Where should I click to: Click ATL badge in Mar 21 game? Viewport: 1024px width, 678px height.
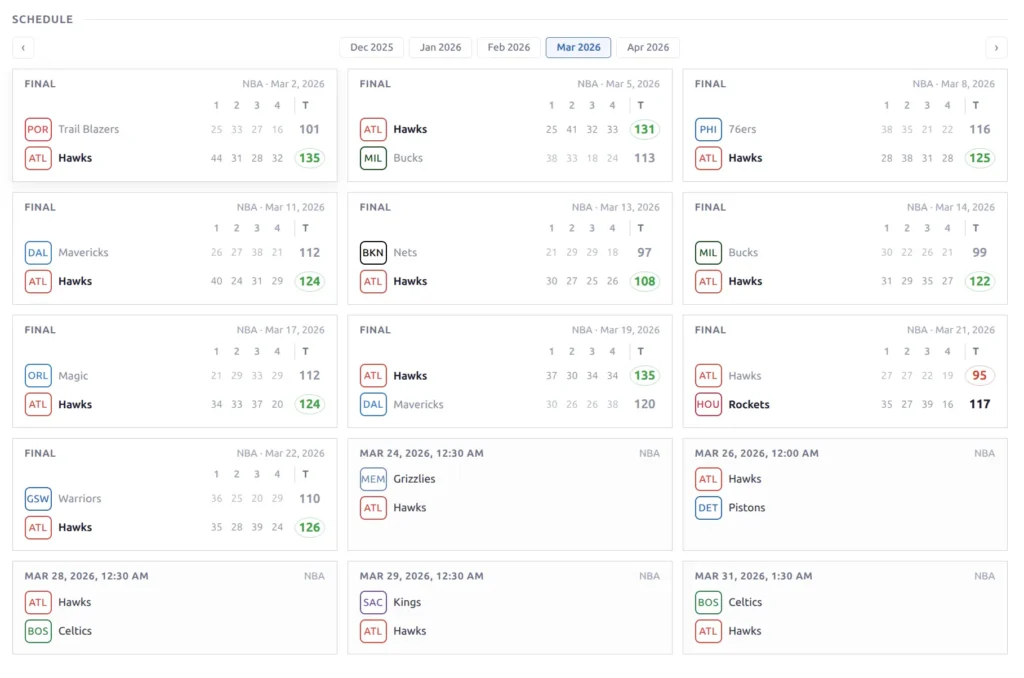[708, 376]
